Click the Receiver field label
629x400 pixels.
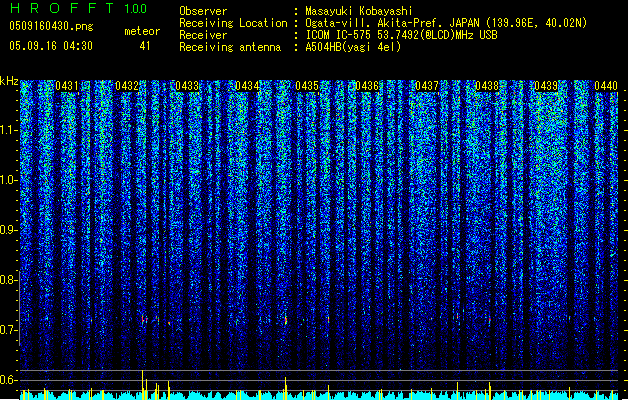click(203, 35)
